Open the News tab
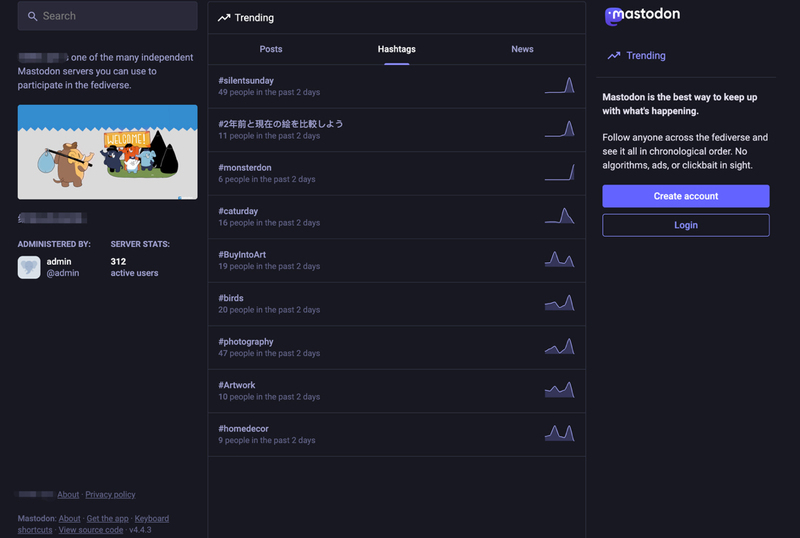 (x=522, y=49)
